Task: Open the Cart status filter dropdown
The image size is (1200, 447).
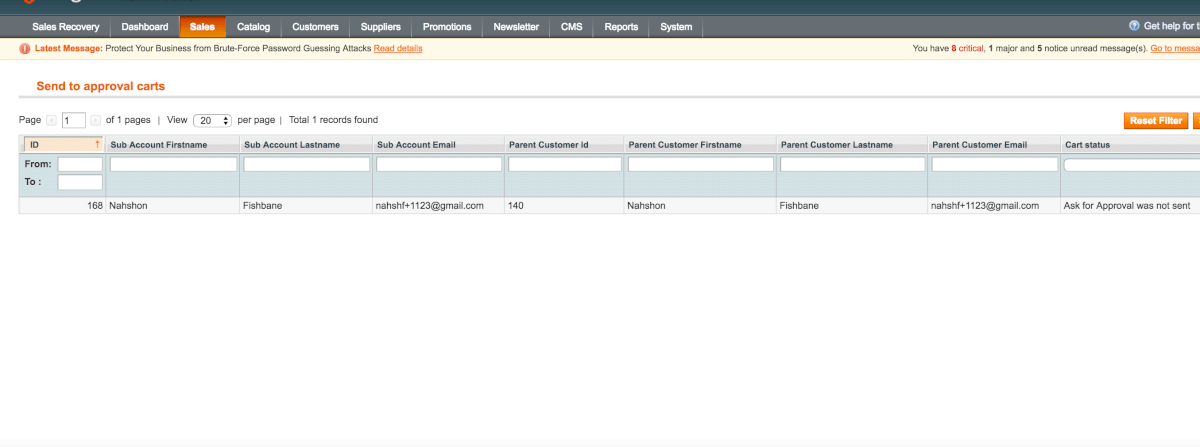Action: pyautogui.click(x=1130, y=164)
